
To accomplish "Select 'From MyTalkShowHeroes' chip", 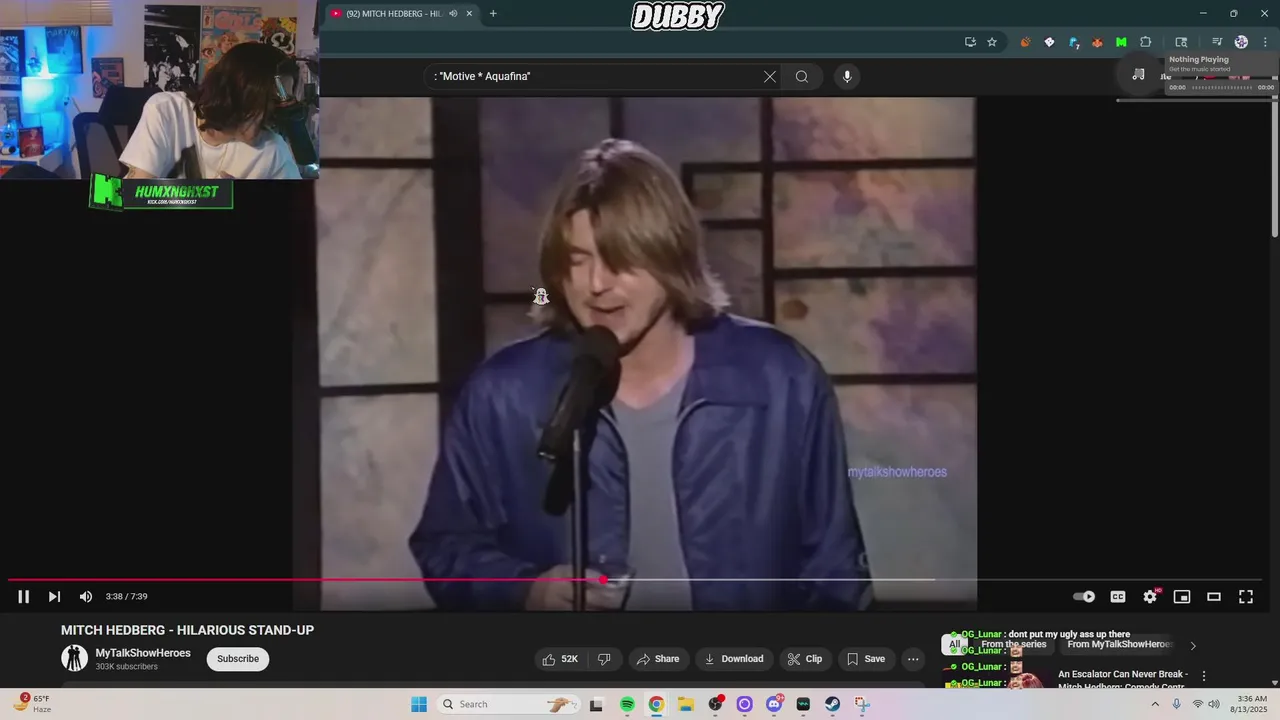I will pos(1120,645).
